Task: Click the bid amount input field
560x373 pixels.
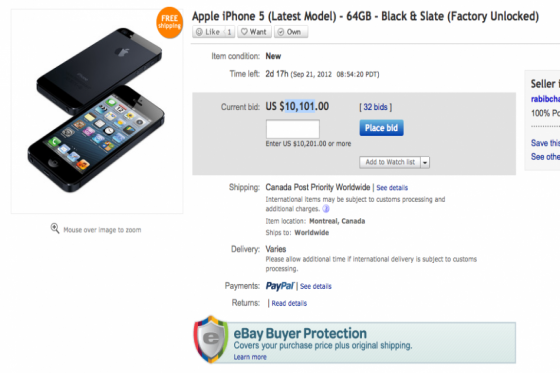Action: [292, 129]
